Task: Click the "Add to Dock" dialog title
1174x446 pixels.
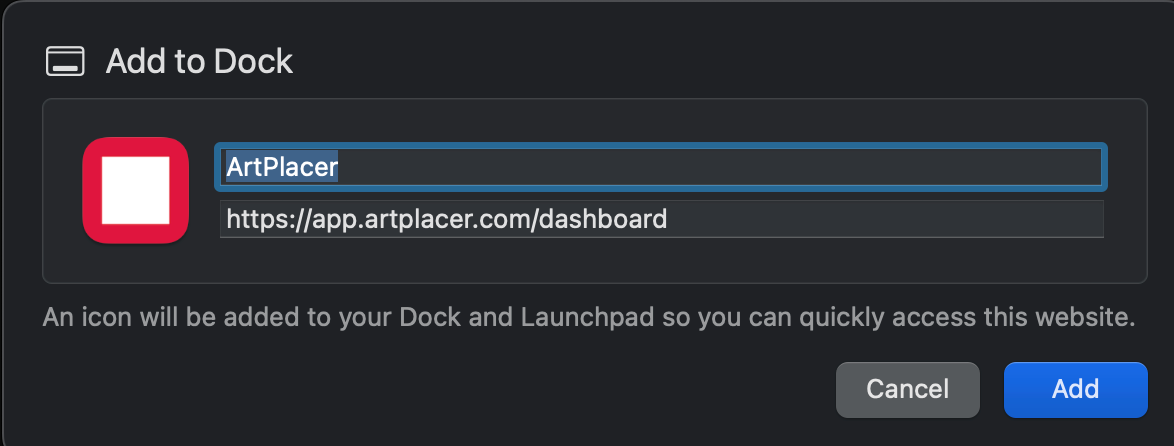Action: (x=199, y=61)
